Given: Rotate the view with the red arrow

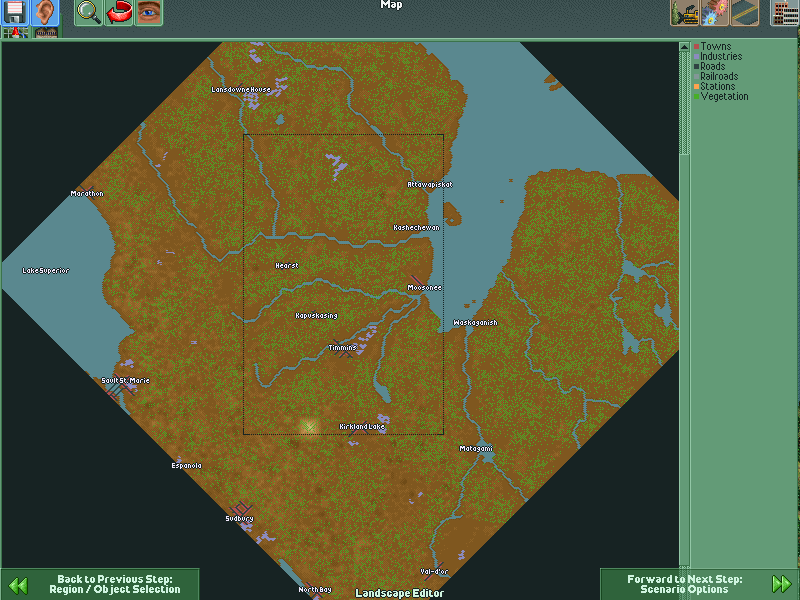Looking at the screenshot, I should click(119, 12).
